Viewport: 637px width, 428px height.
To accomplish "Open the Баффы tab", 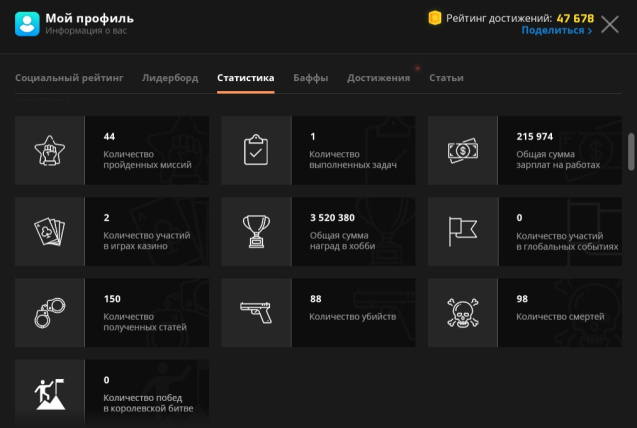I will 311,78.
